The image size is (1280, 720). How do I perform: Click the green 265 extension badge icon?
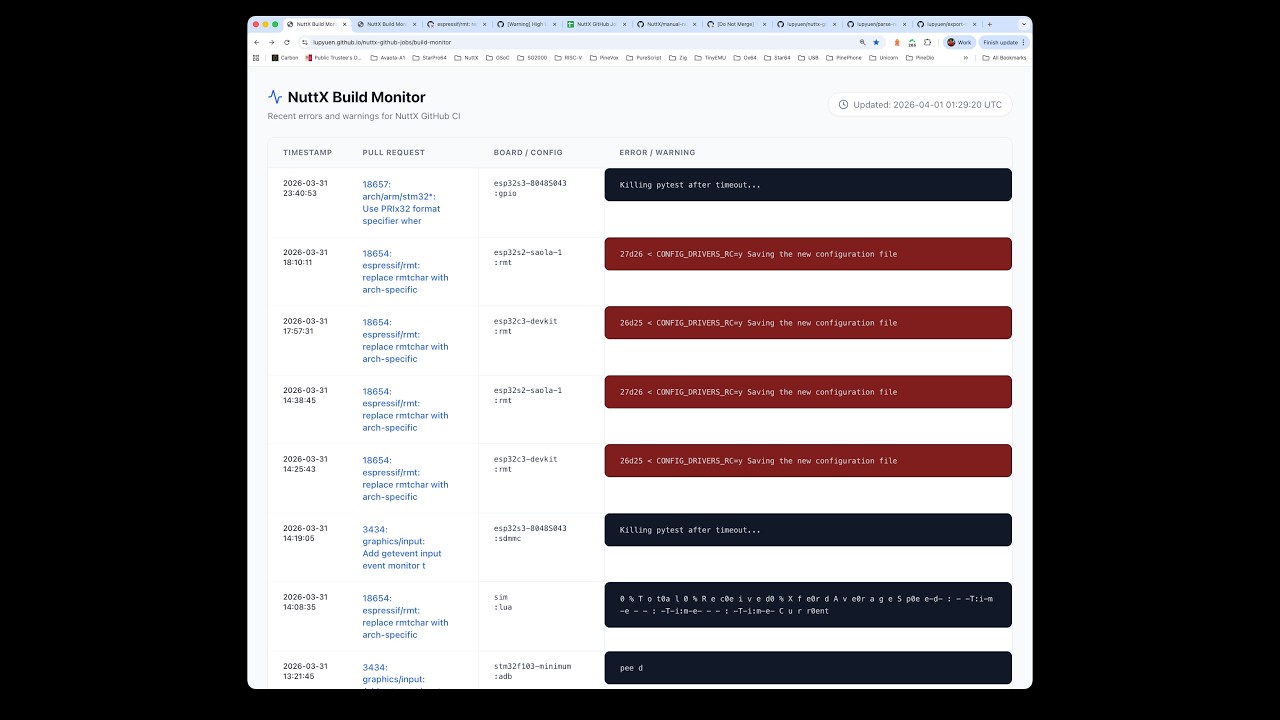tap(912, 43)
